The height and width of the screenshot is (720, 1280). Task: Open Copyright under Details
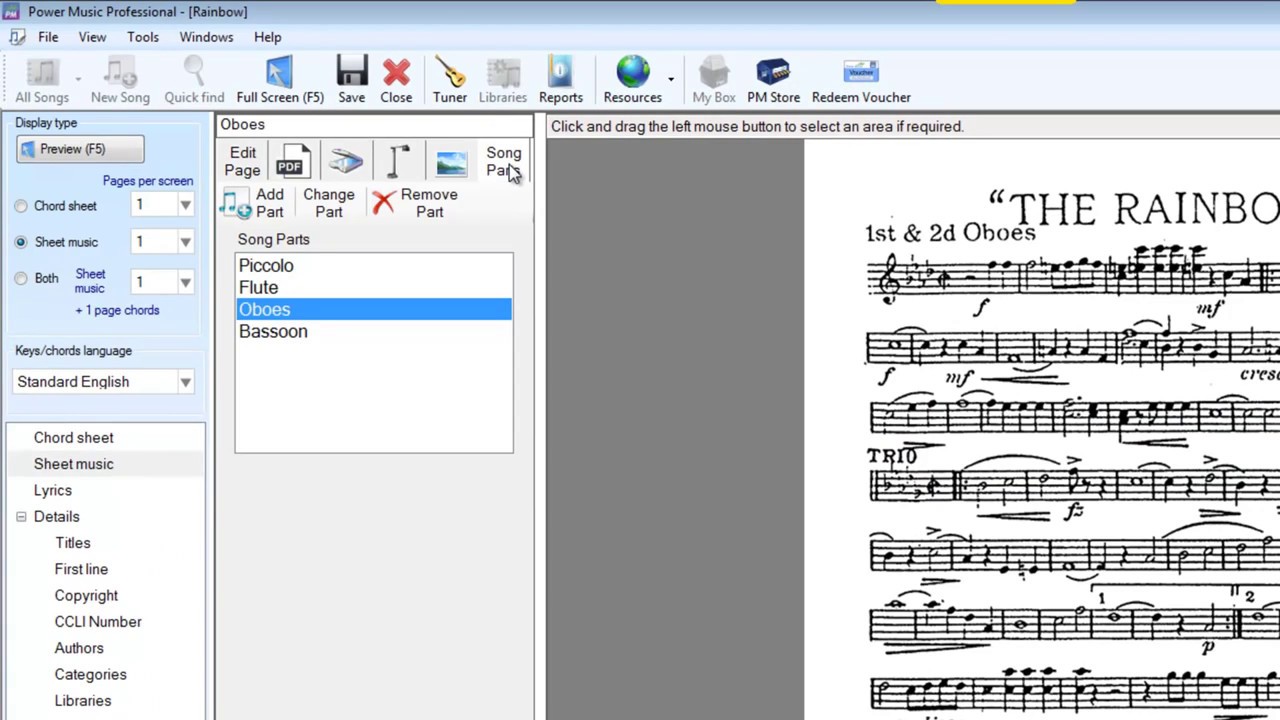pyautogui.click(x=86, y=596)
